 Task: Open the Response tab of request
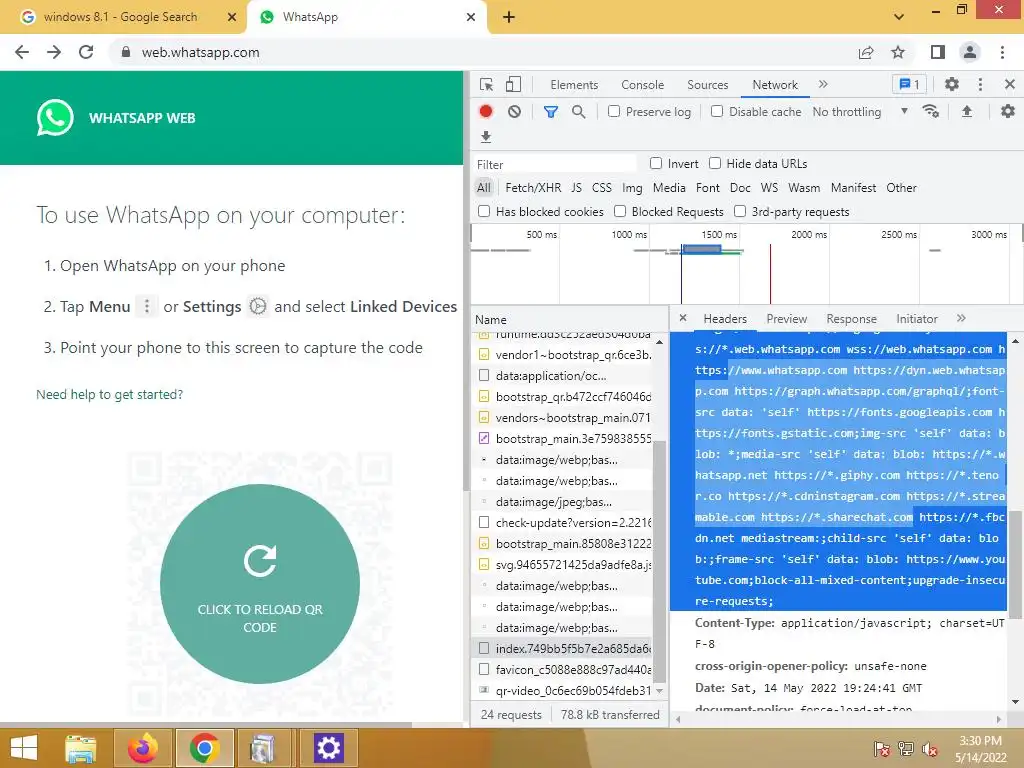pos(852,319)
